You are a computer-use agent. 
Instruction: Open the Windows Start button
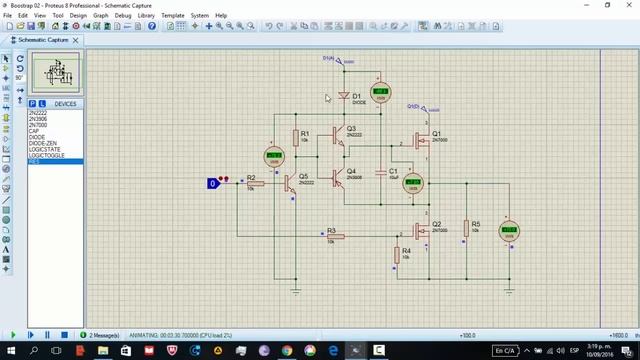coord(11,351)
